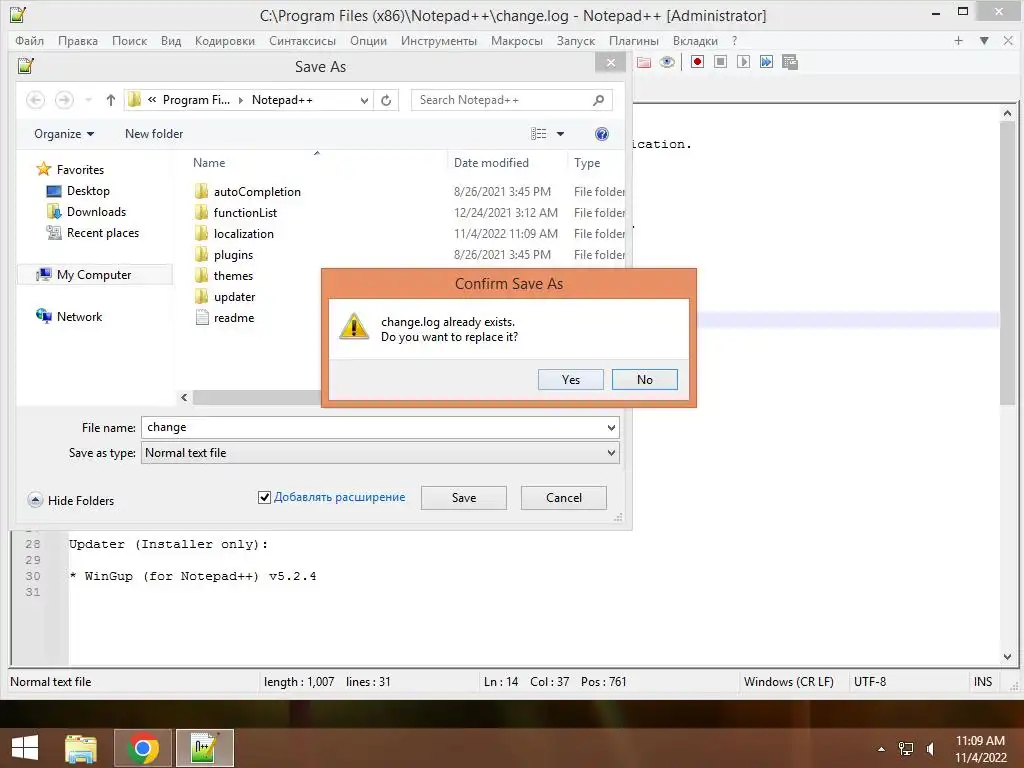Click the Search Notepad++ box
1024x768 pixels.
click(511, 100)
